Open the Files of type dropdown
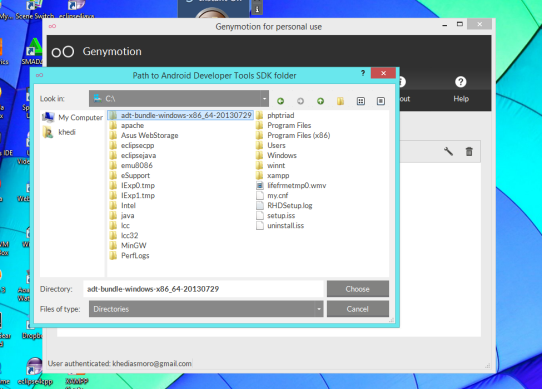 (206, 309)
